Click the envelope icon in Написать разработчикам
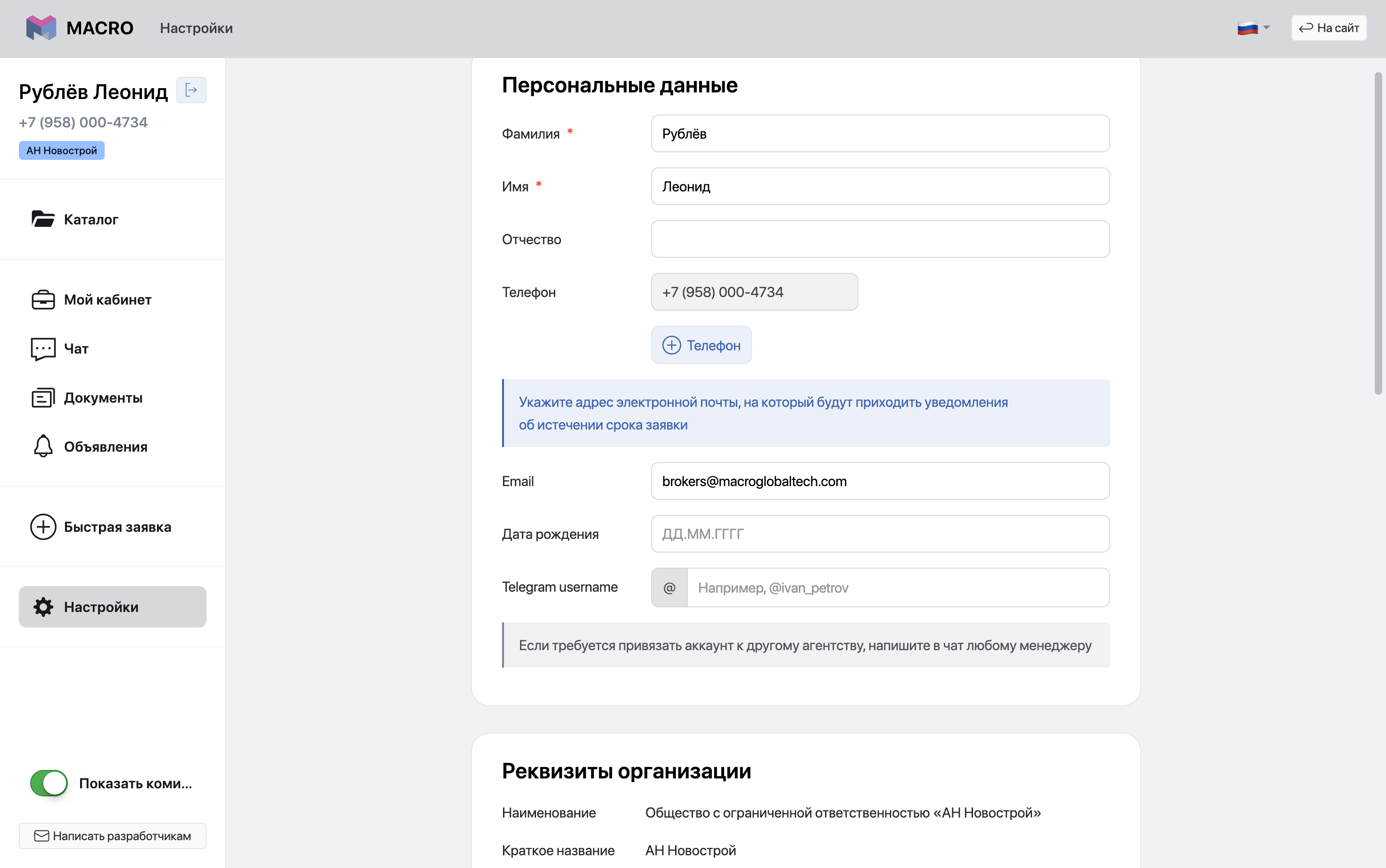The image size is (1386, 868). [x=41, y=836]
